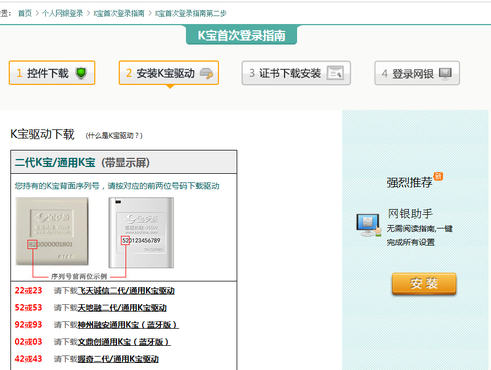Open K宝首次登录指南 breadcrumb link
Image resolution: width=491 pixels, height=370 pixels.
pos(119,13)
